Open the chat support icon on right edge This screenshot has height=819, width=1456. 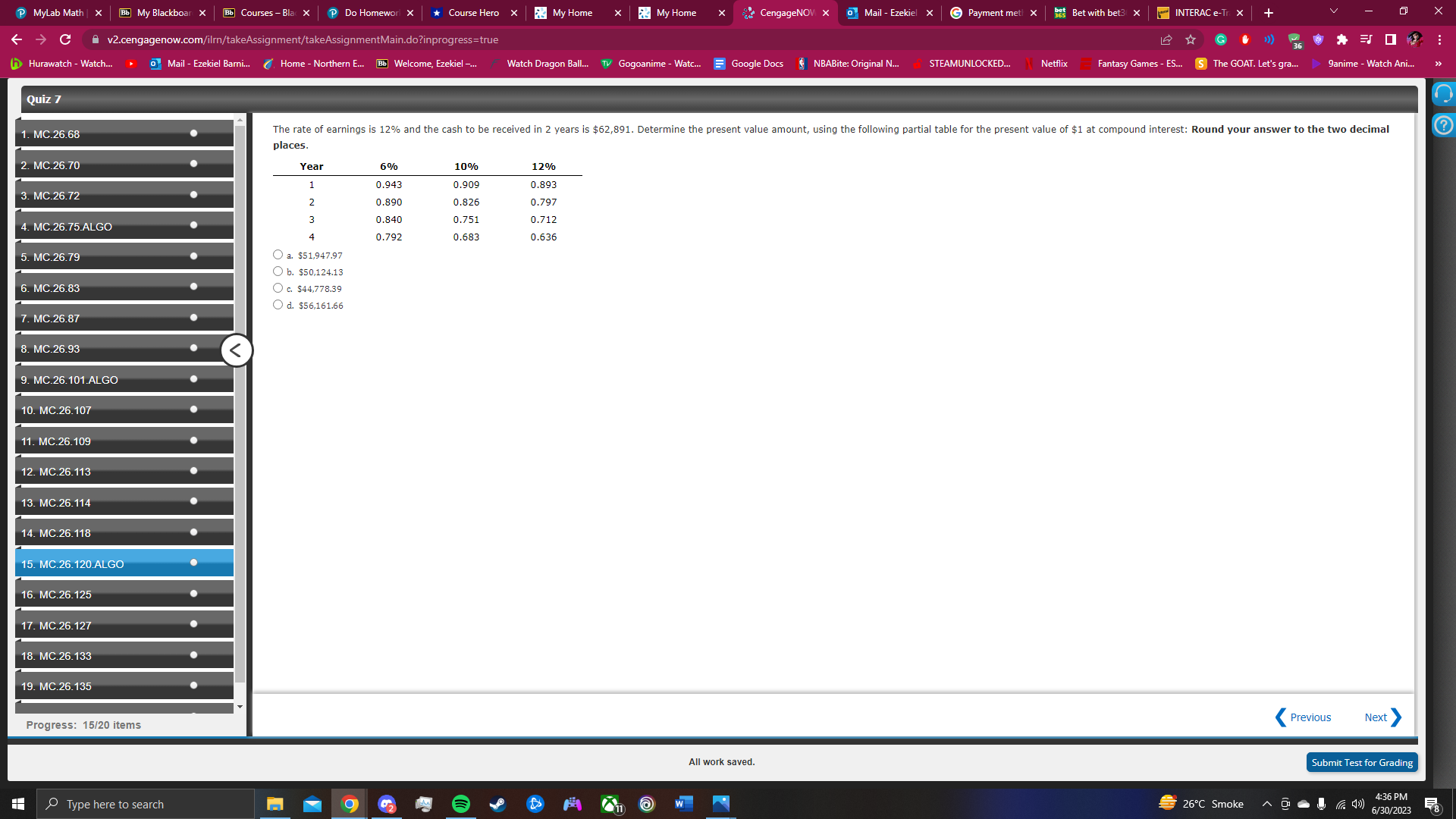(1444, 93)
